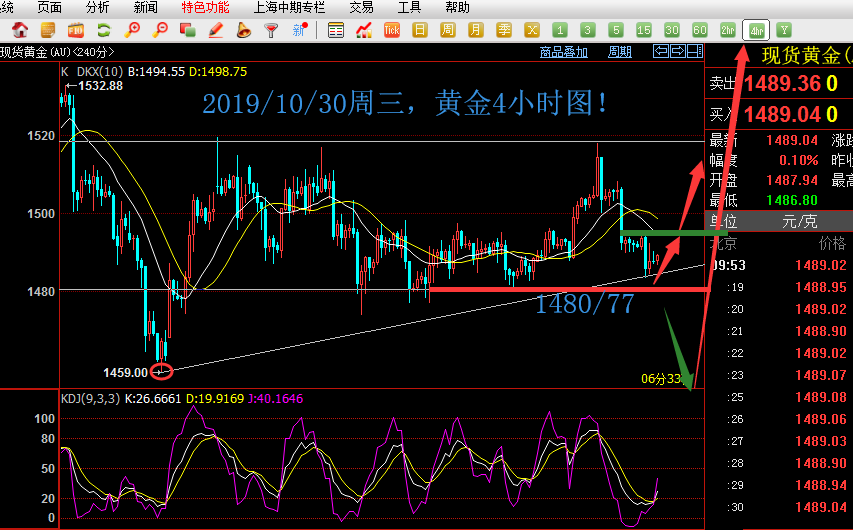Zoom out with the minus magnifier
Screen dimensions: 853x530
[x=159, y=30]
